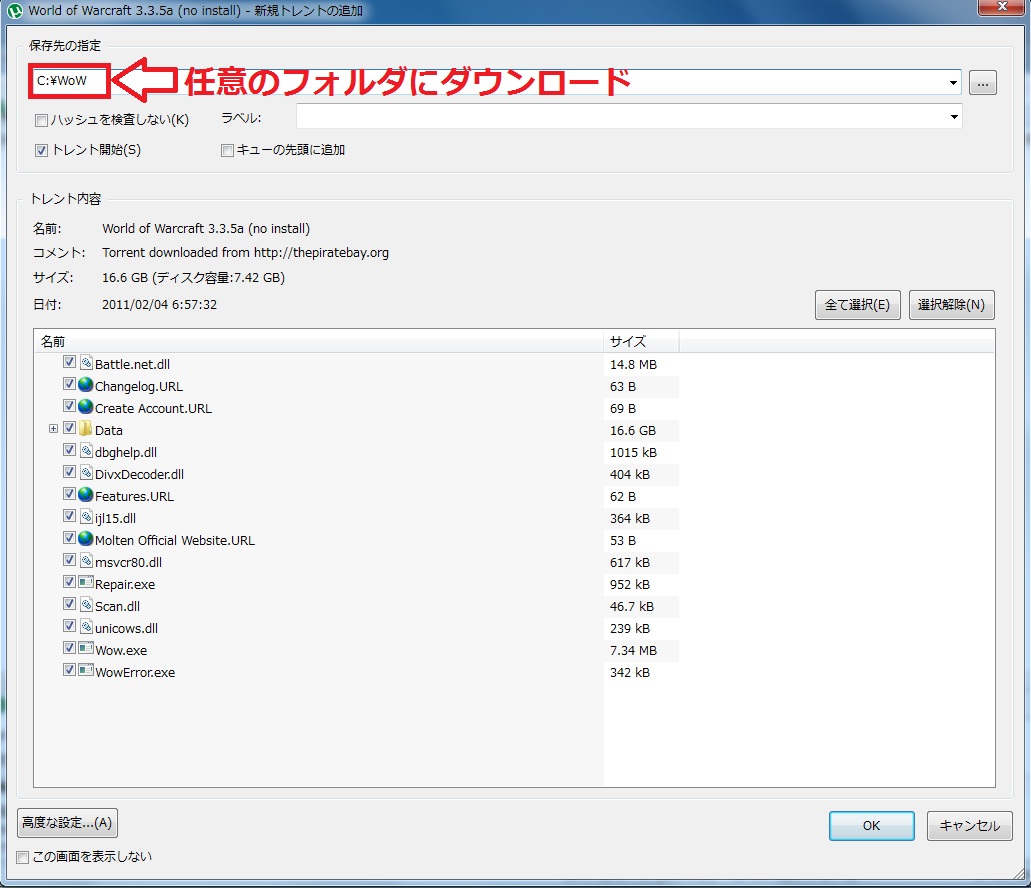Screen dimensions: 1031x888
Task: Open the ラベル dropdown list
Action: pyautogui.click(x=953, y=117)
